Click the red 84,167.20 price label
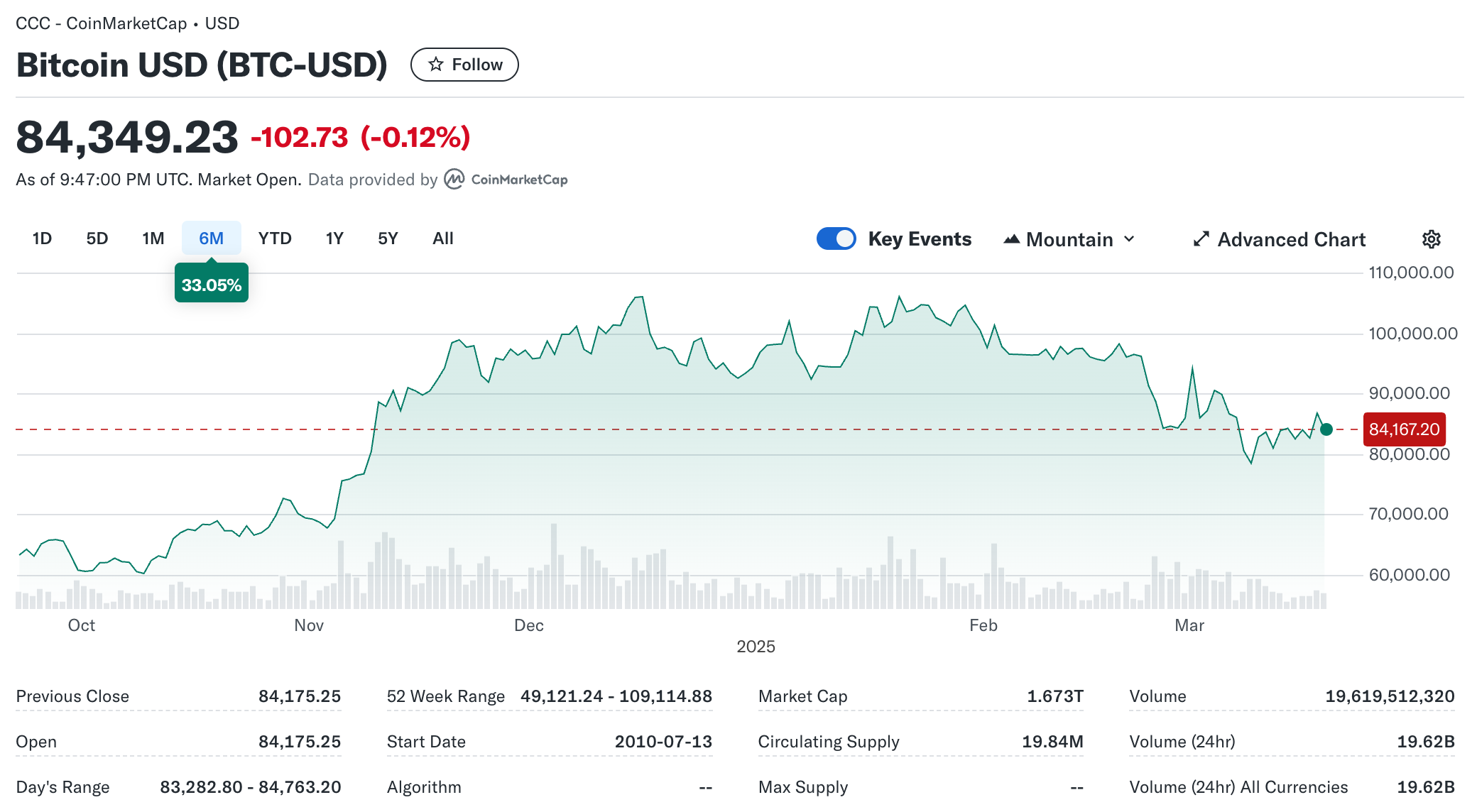 (1404, 429)
